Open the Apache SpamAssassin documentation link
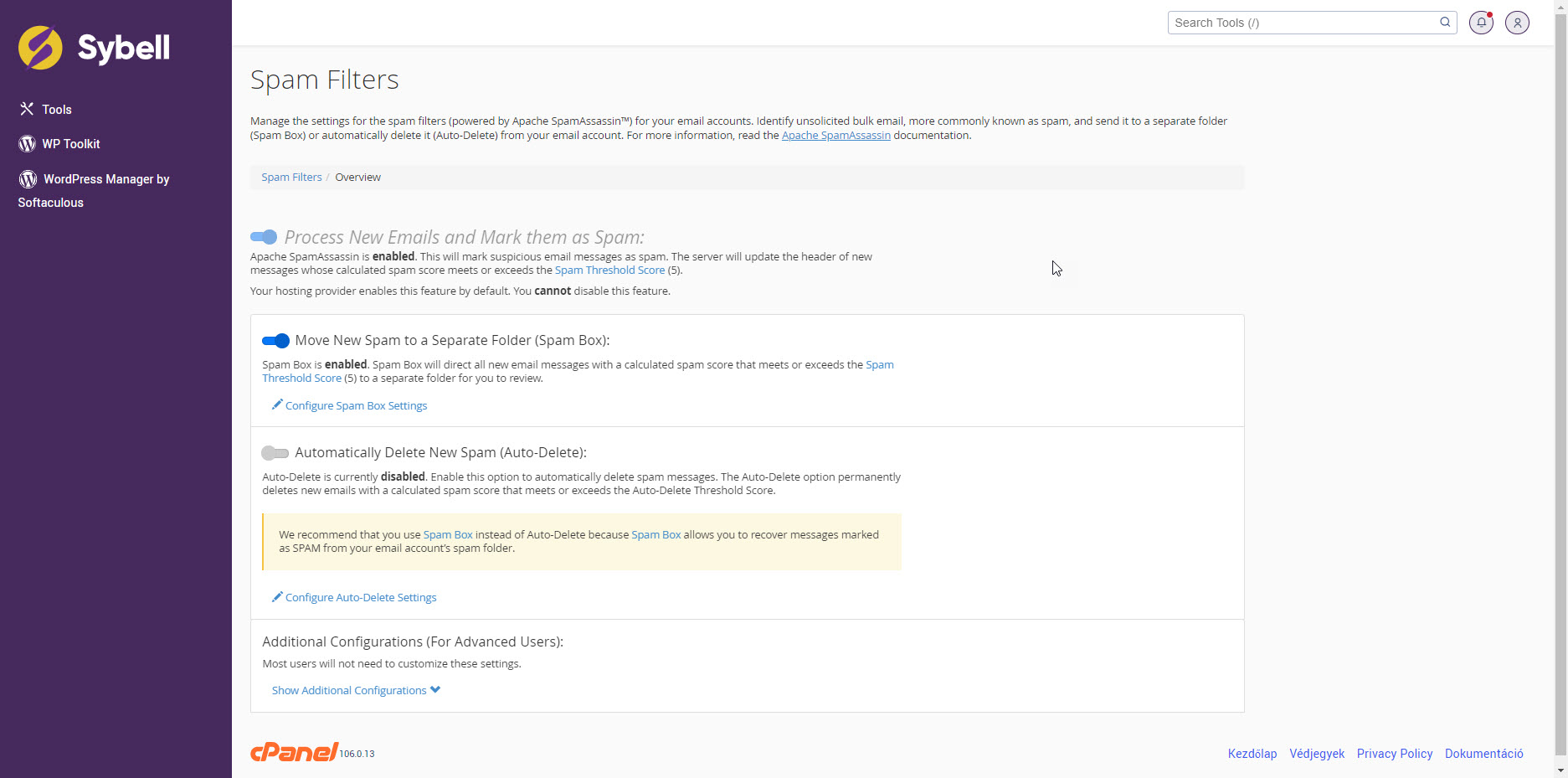This screenshot has width=1568, height=778. (835, 135)
